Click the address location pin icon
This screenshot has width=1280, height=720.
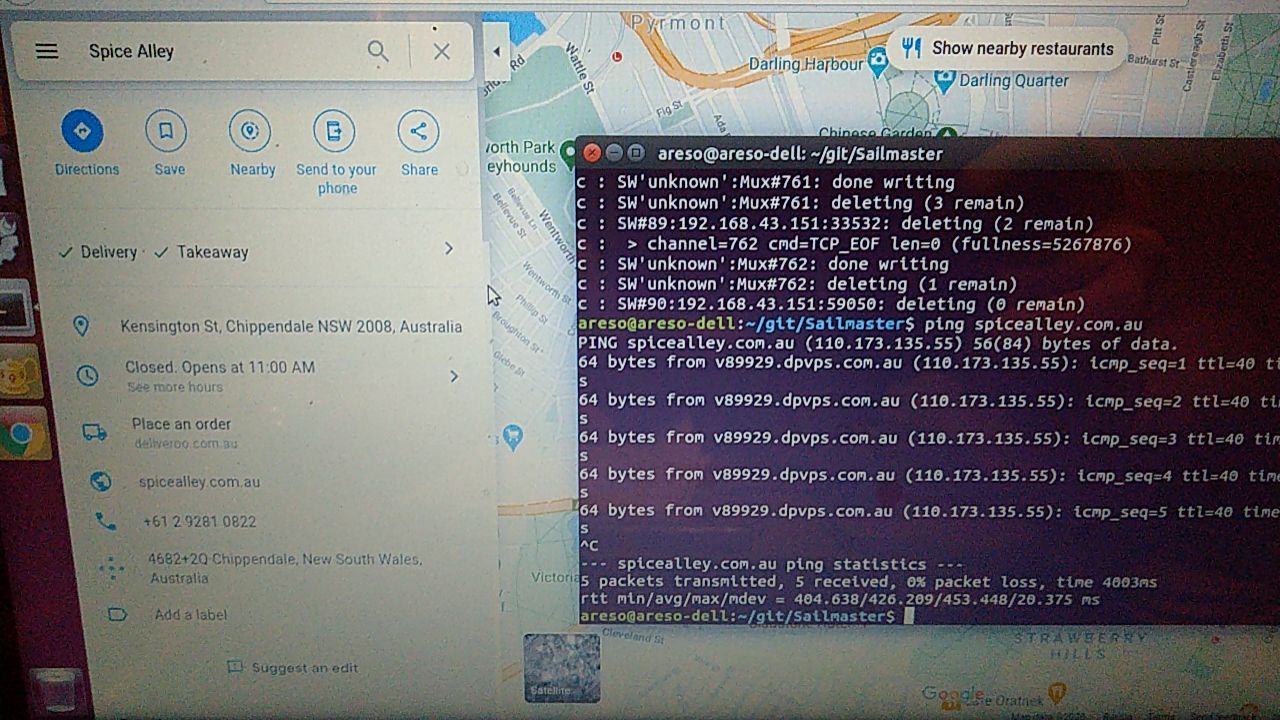click(x=81, y=326)
